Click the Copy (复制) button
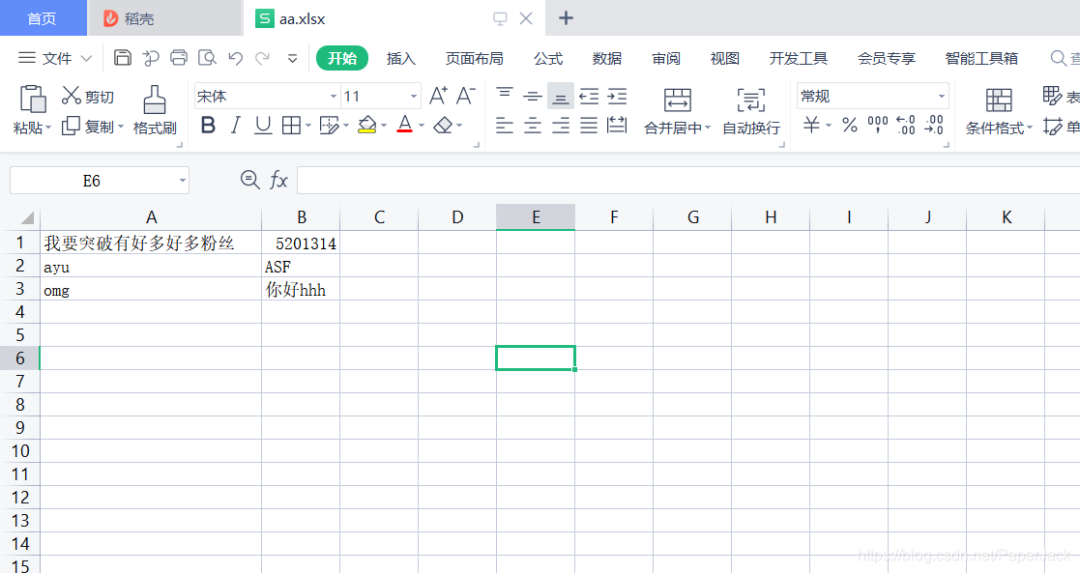 point(90,127)
